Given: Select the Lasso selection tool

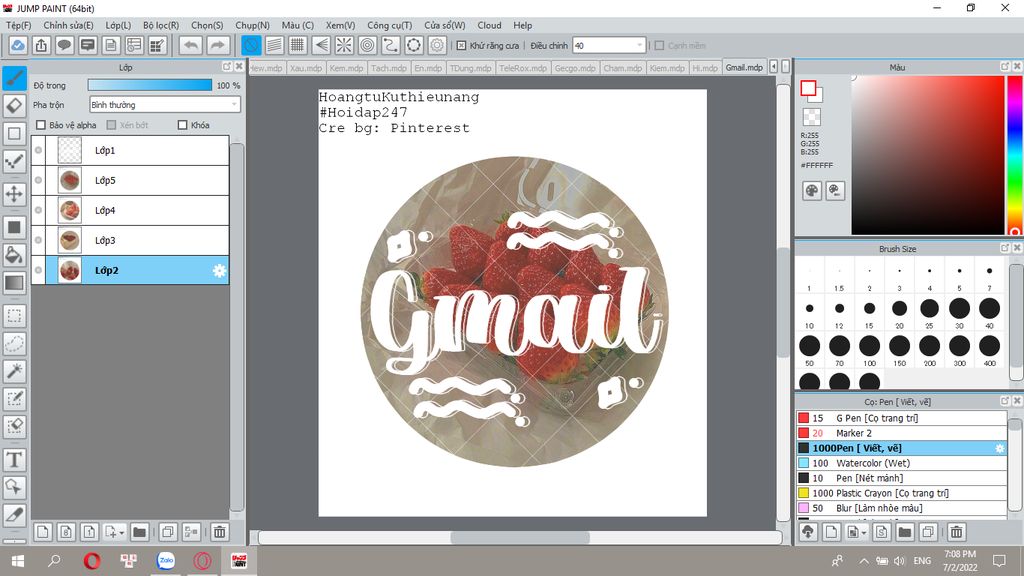Looking at the screenshot, I should (x=14, y=344).
